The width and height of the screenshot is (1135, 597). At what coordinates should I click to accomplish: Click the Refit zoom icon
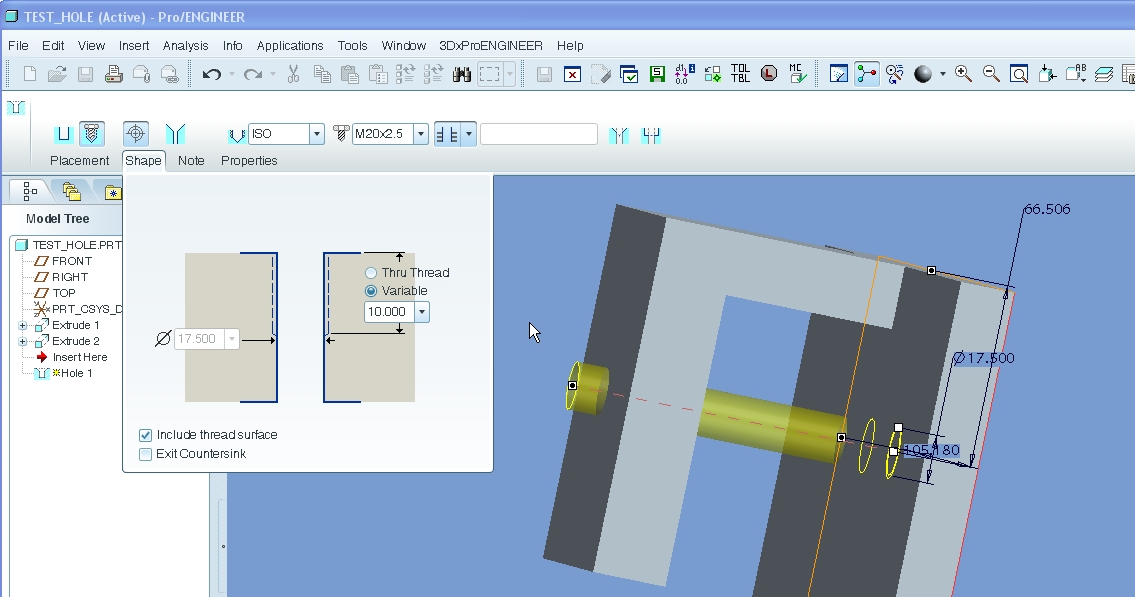coord(1019,74)
